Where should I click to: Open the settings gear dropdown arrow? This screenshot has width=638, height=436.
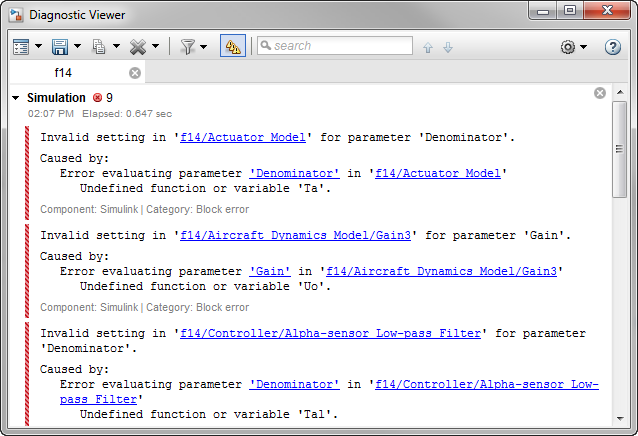[x=584, y=47]
